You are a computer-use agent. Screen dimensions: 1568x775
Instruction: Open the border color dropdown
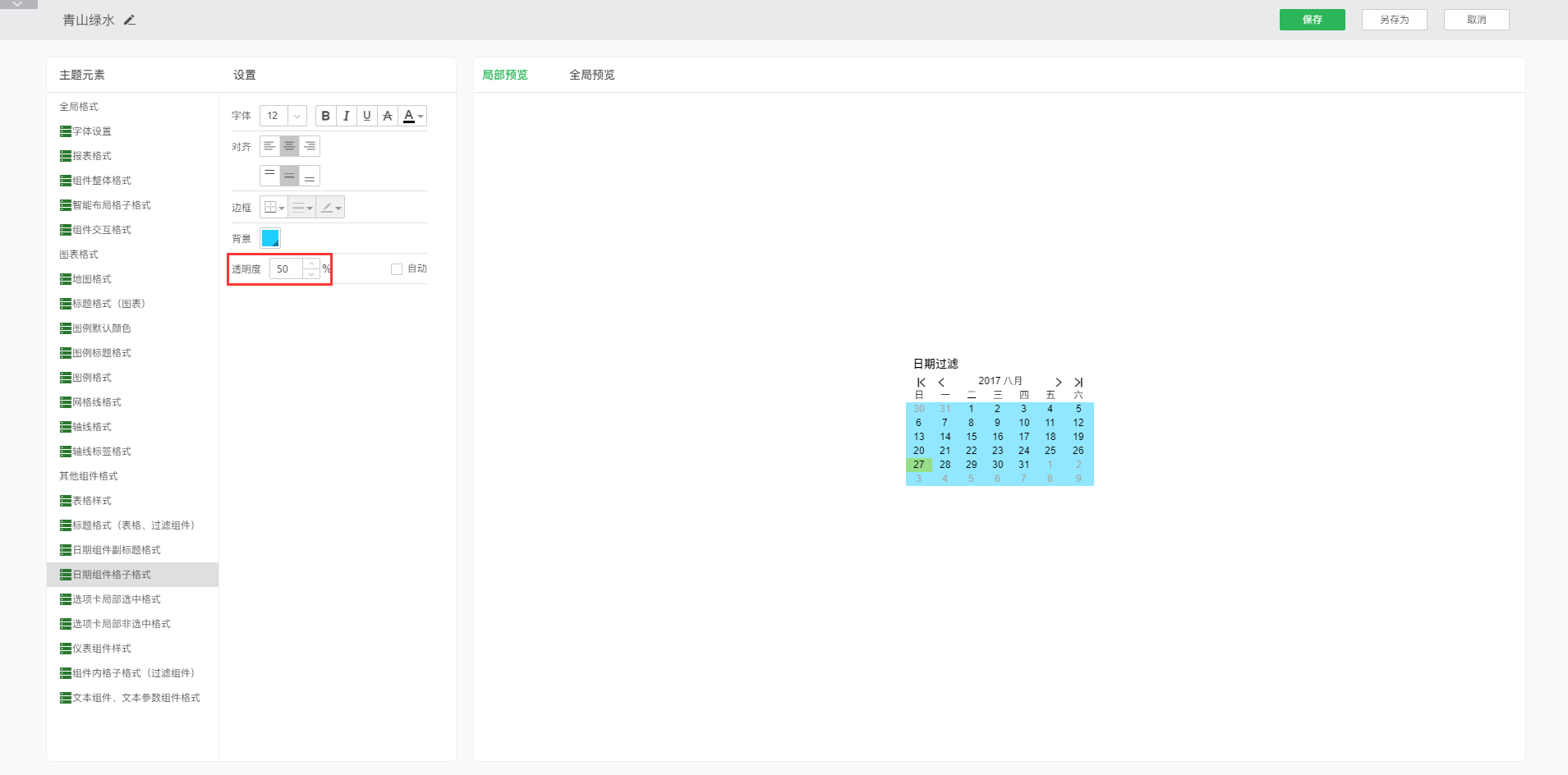331,208
